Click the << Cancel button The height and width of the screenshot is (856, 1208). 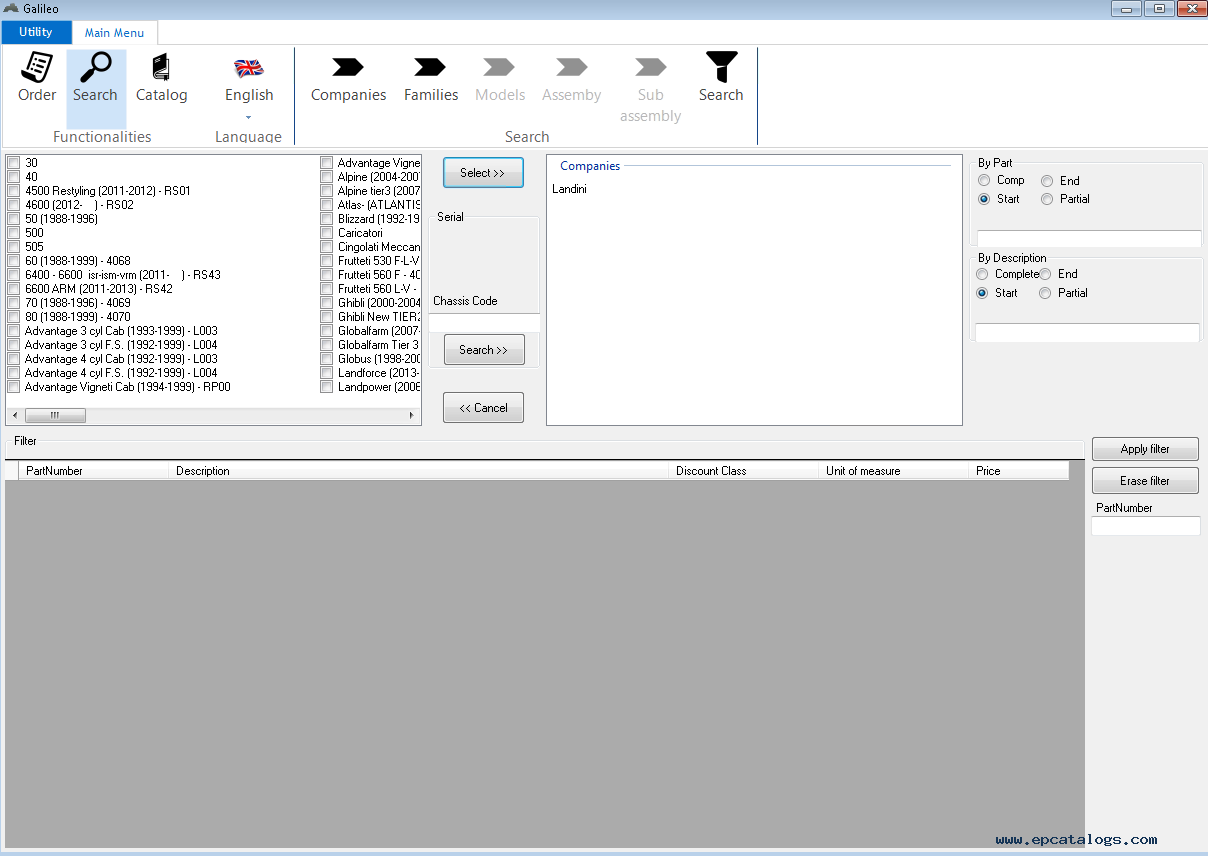483,408
